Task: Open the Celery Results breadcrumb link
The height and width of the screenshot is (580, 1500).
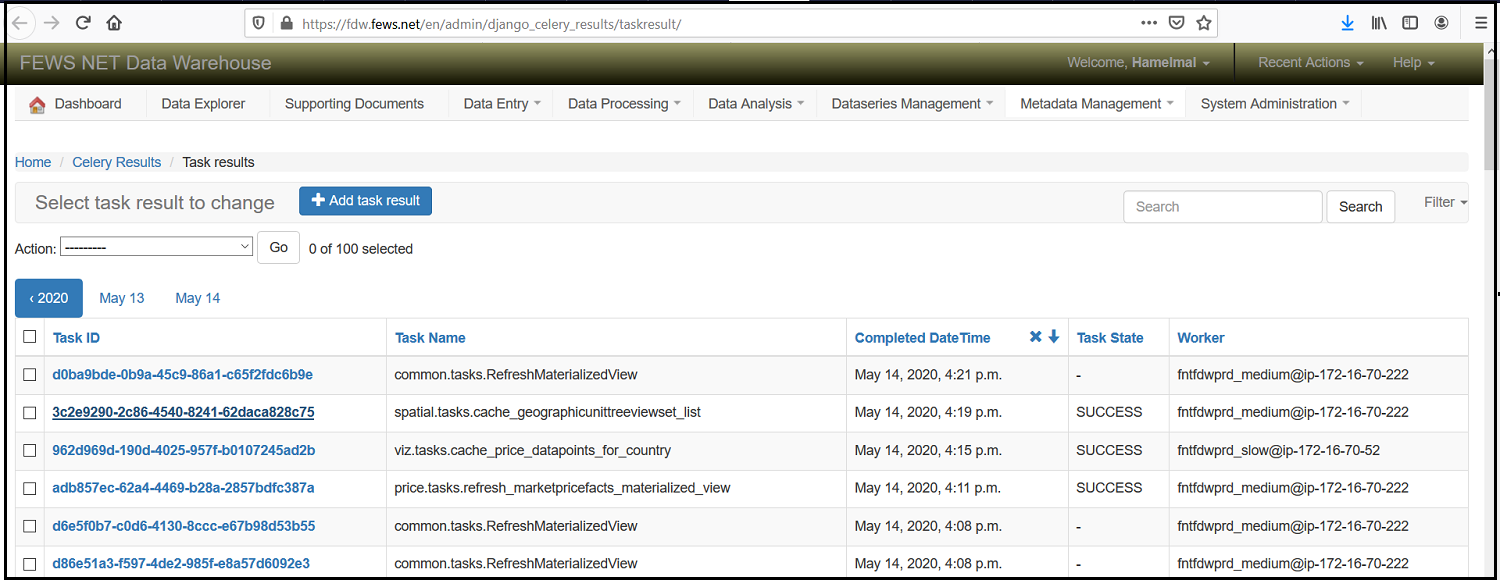Action: click(x=116, y=162)
